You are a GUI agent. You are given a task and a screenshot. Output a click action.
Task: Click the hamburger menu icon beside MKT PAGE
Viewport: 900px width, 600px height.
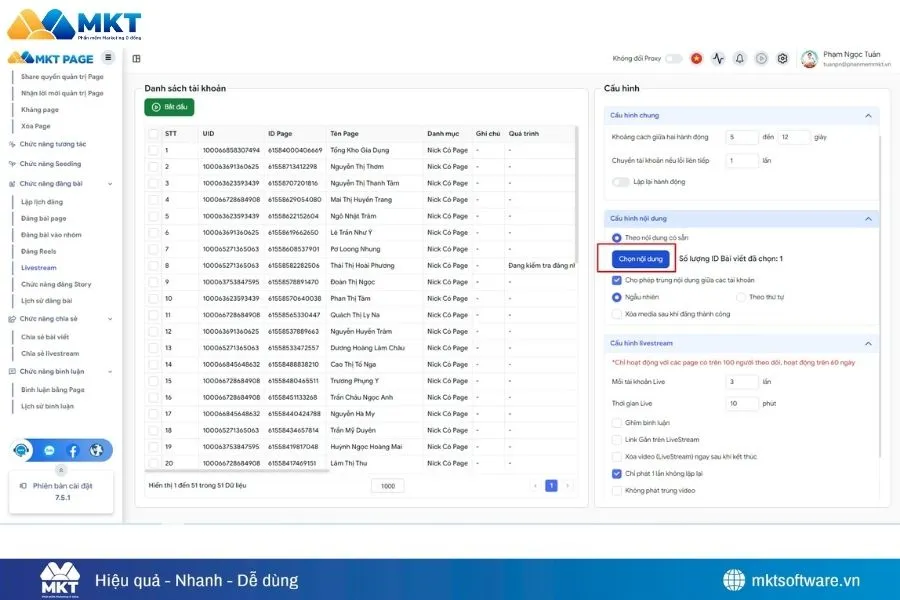pos(108,57)
